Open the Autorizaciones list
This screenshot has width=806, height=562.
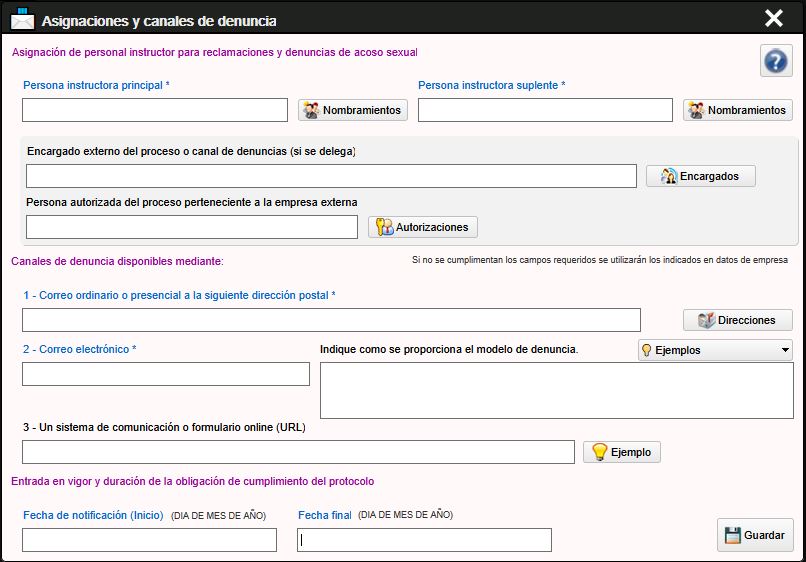[423, 227]
